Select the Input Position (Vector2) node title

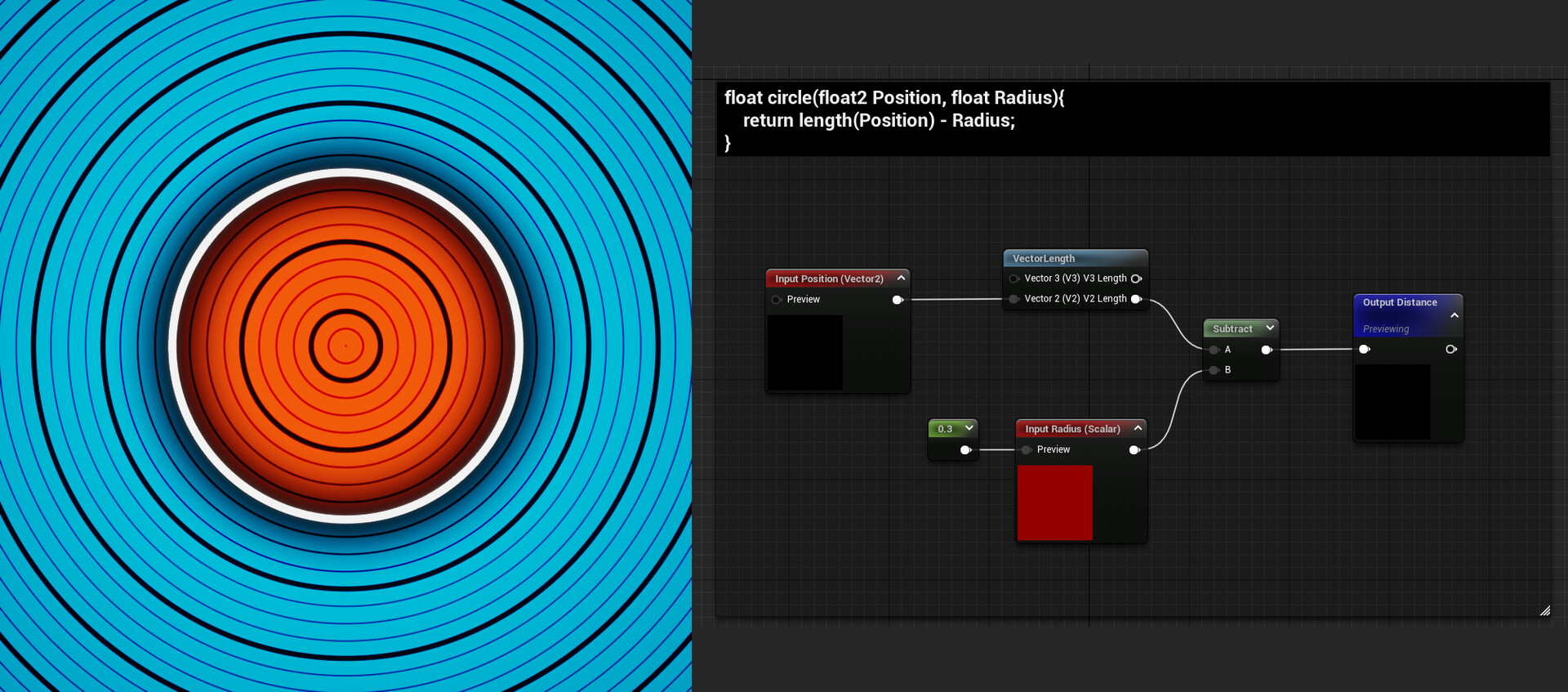click(x=829, y=279)
